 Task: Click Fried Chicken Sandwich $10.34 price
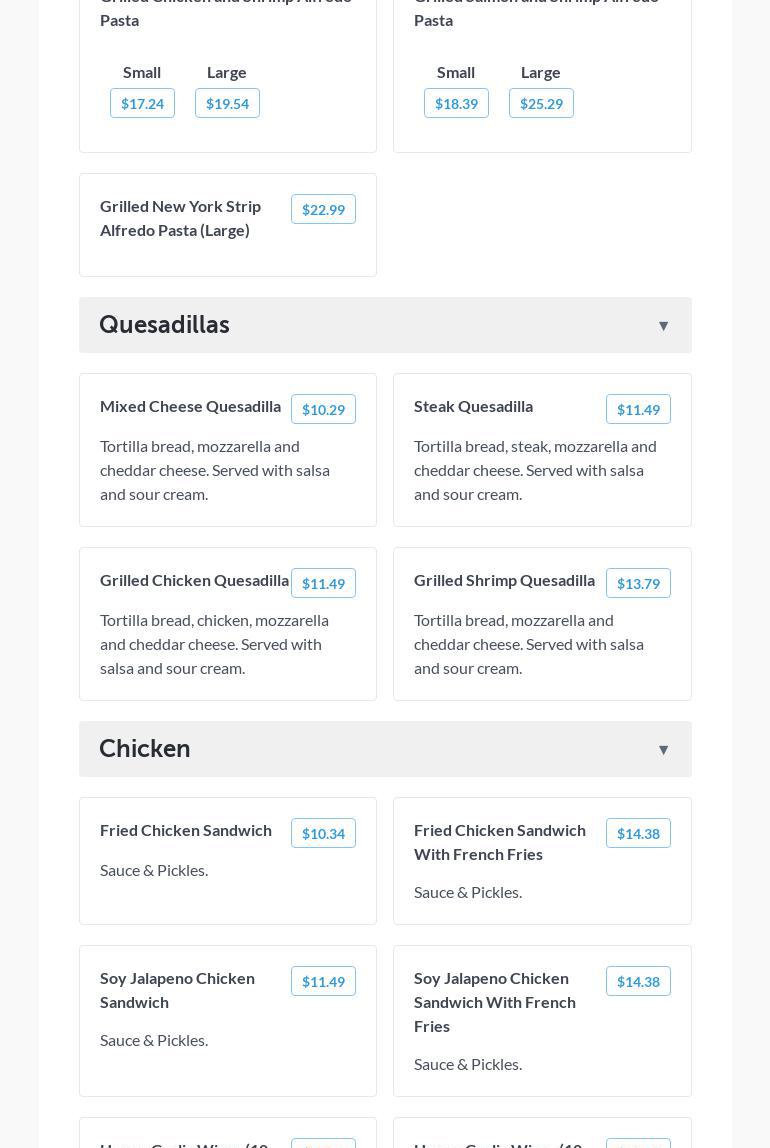pos(323,833)
